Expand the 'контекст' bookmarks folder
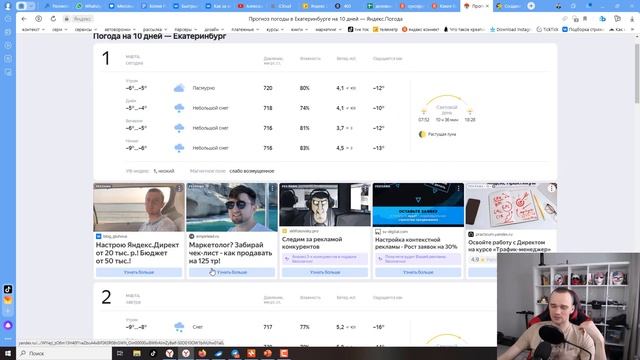Image resolution: width=640 pixels, height=360 pixels. [x=33, y=29]
